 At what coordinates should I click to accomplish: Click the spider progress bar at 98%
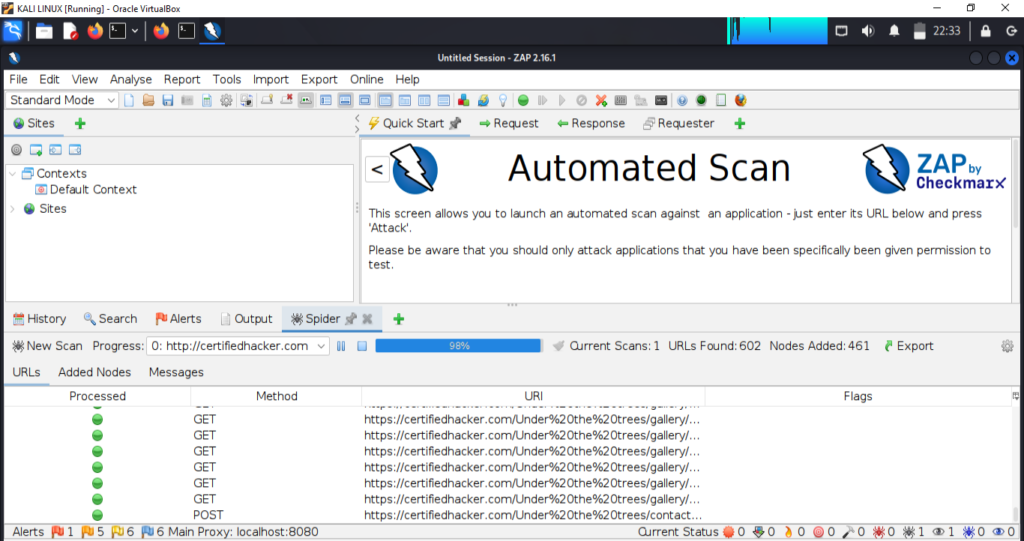458,346
